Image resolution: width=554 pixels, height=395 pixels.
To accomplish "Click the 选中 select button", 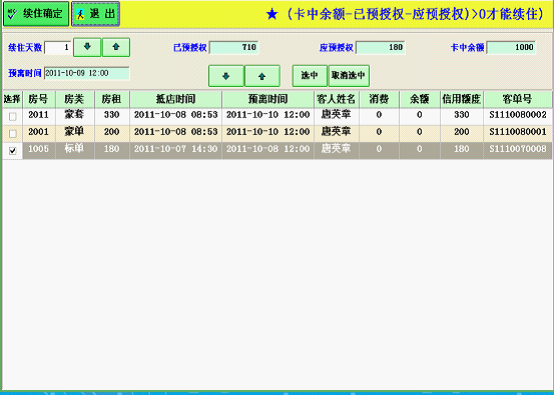I will [x=310, y=76].
